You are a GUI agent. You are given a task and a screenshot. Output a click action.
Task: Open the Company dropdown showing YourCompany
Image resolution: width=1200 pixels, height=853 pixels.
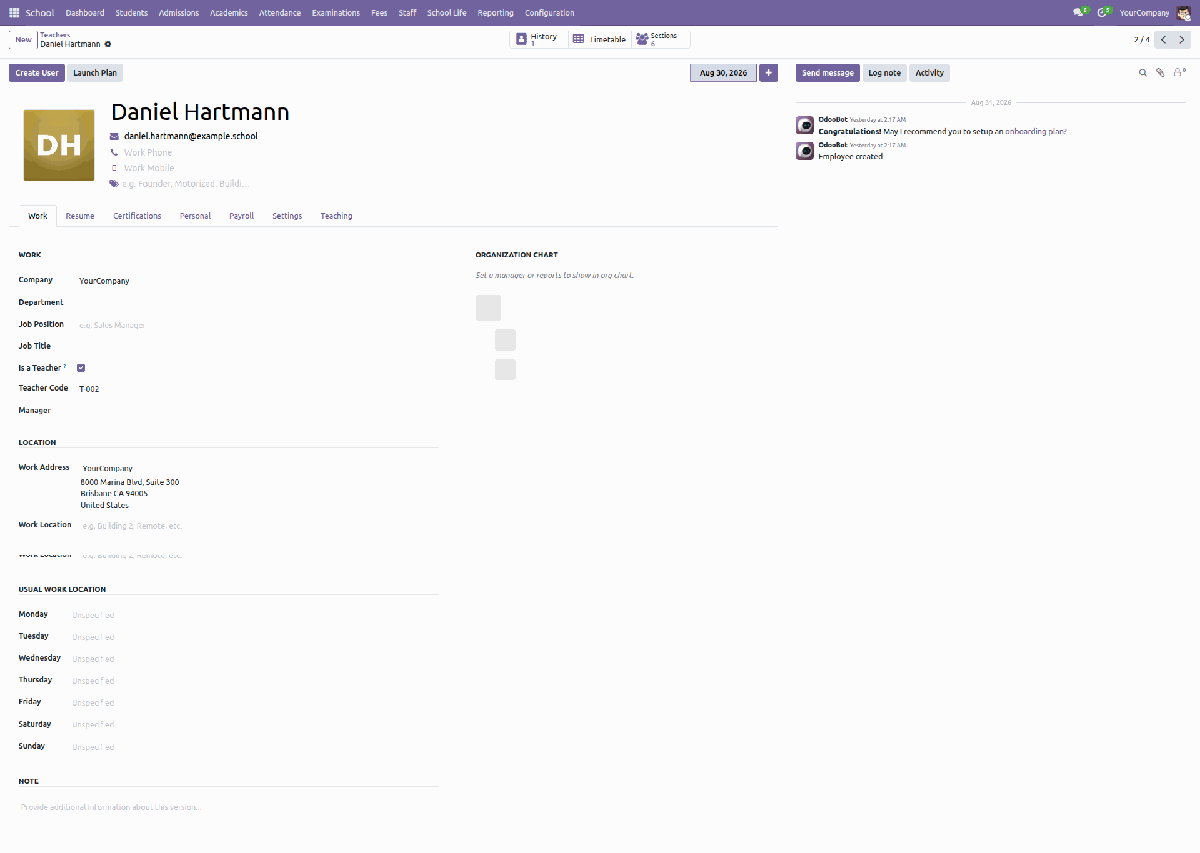pyautogui.click(x=258, y=281)
